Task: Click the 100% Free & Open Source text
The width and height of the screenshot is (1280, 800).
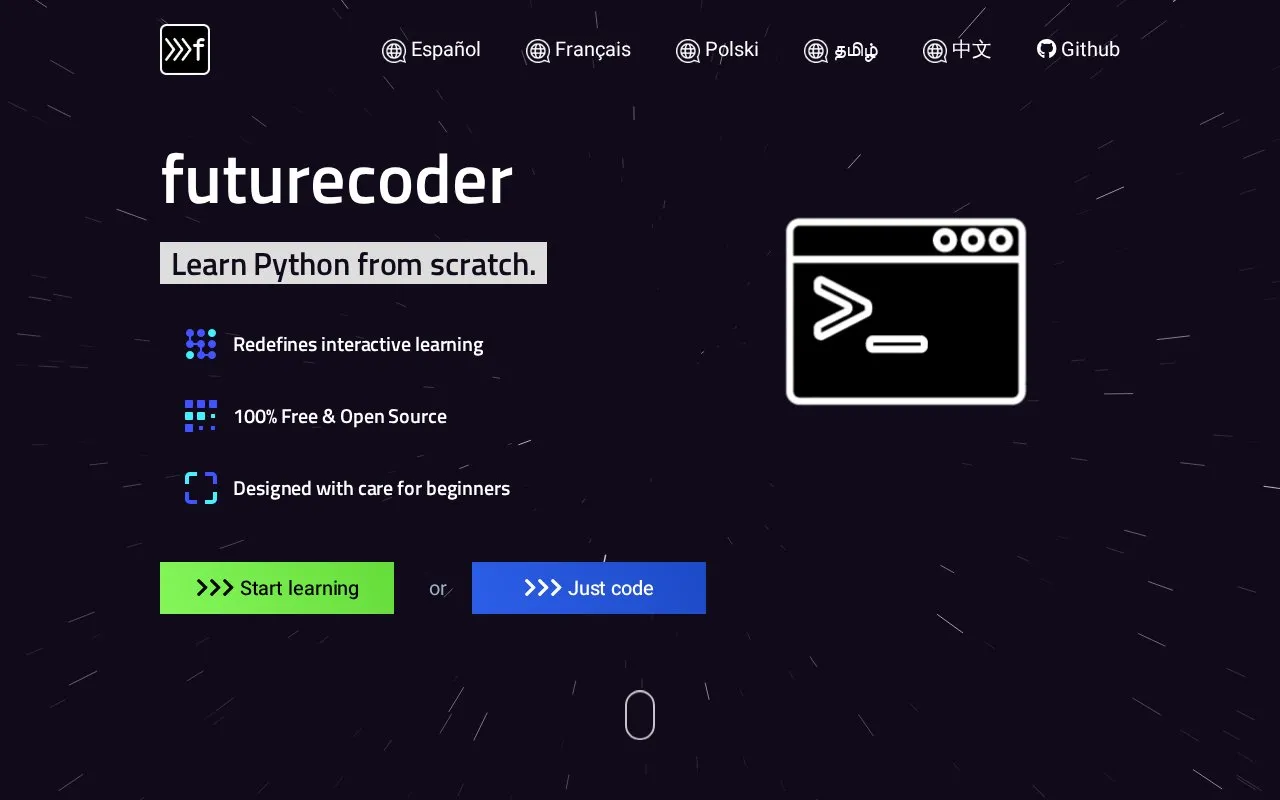Action: [340, 416]
